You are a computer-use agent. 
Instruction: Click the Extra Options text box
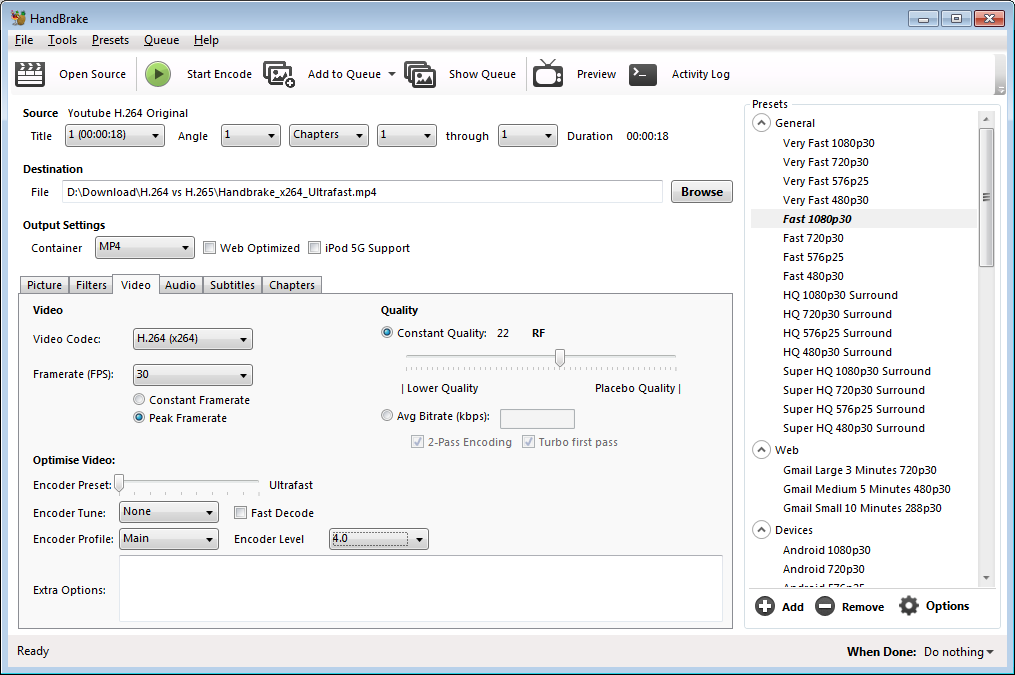tap(421, 588)
